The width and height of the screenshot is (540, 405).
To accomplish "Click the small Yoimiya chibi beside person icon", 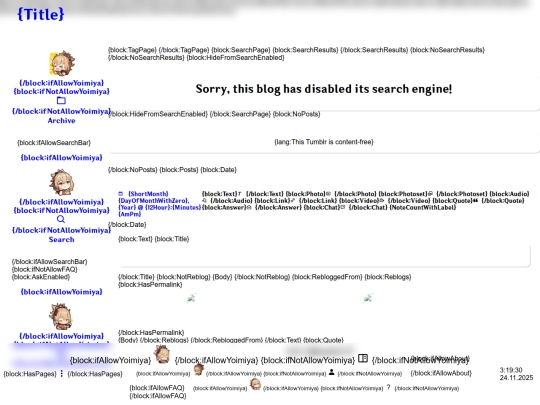I will pos(198,370).
